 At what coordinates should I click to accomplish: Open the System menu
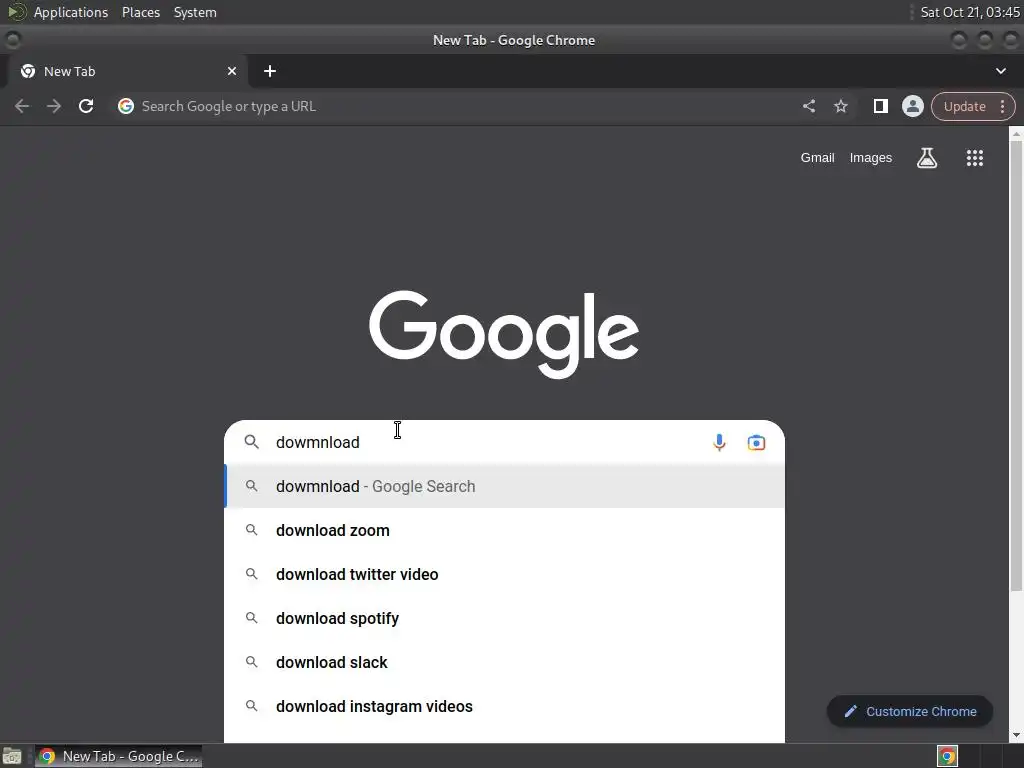coord(195,12)
